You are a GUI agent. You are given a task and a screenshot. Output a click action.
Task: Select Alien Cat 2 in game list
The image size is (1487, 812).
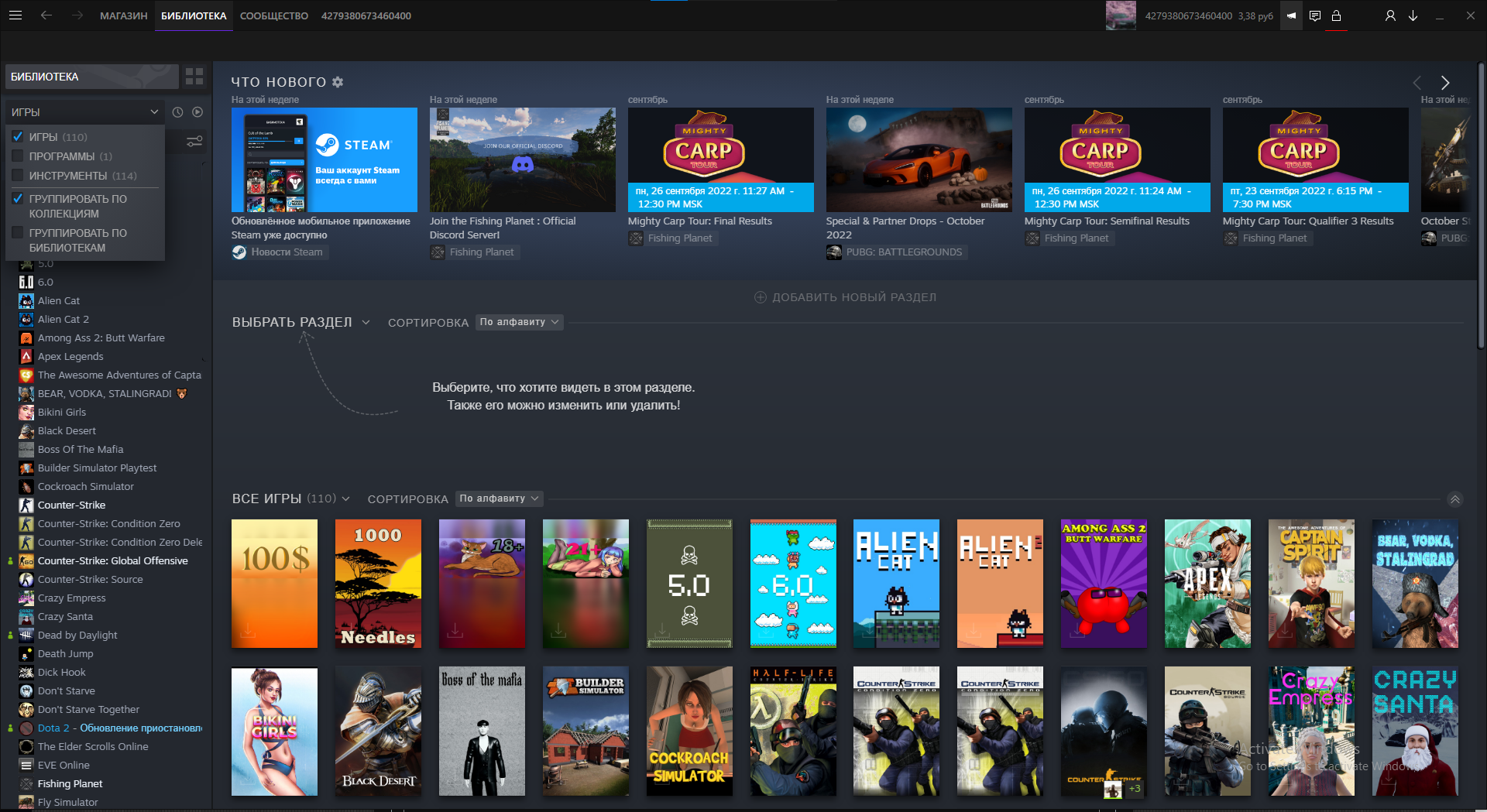click(x=64, y=319)
